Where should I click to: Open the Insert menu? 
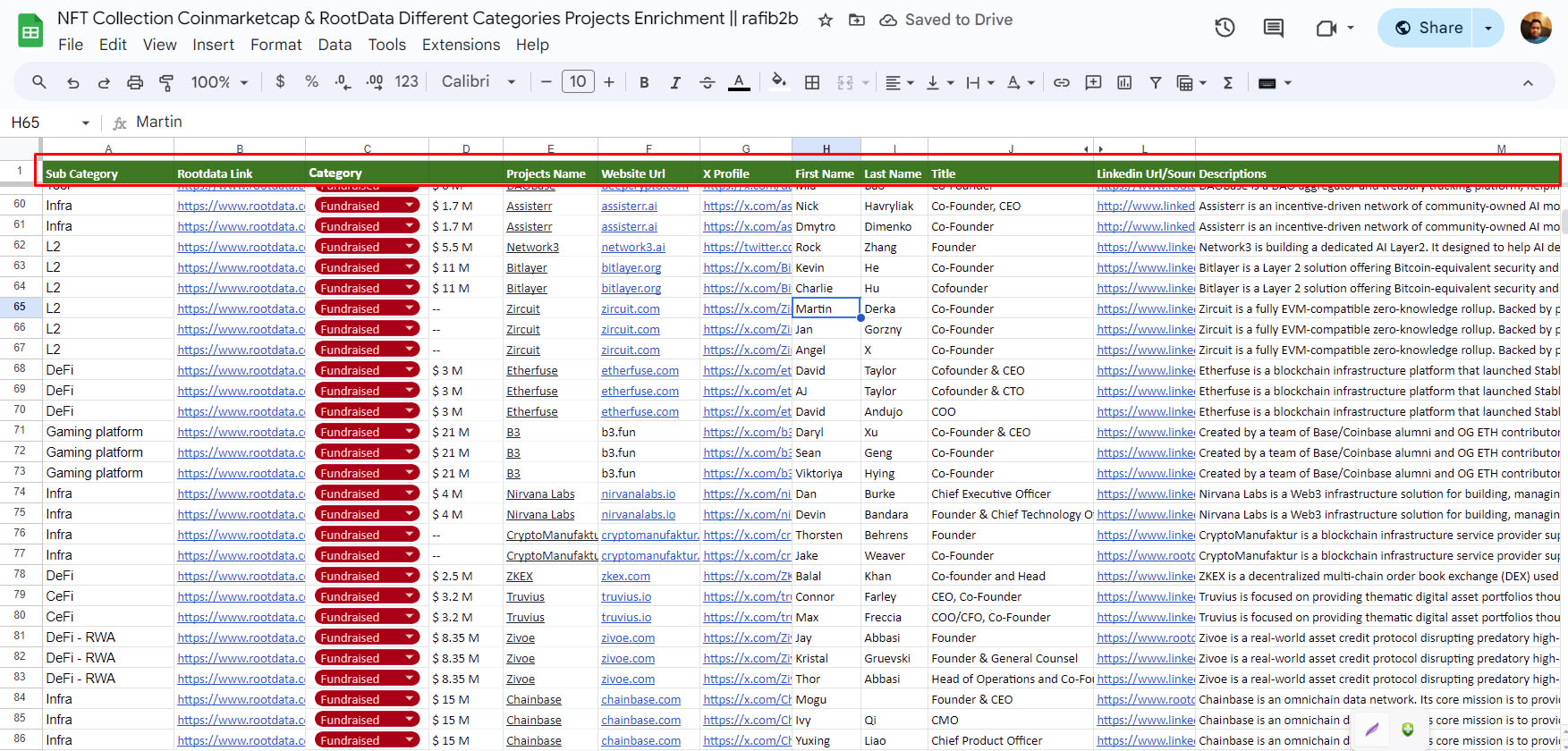click(x=213, y=45)
